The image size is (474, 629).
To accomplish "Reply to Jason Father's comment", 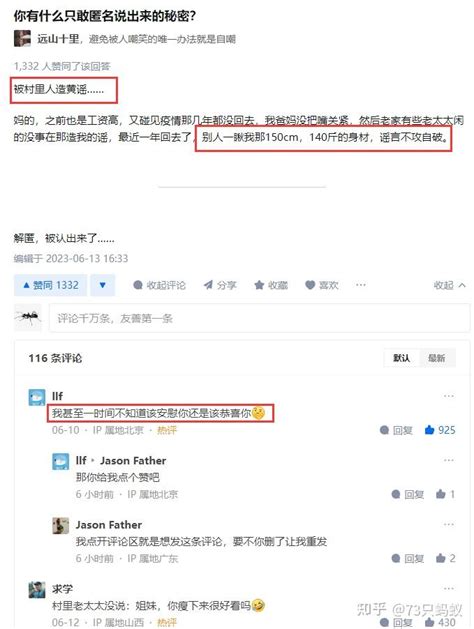I will tap(408, 558).
